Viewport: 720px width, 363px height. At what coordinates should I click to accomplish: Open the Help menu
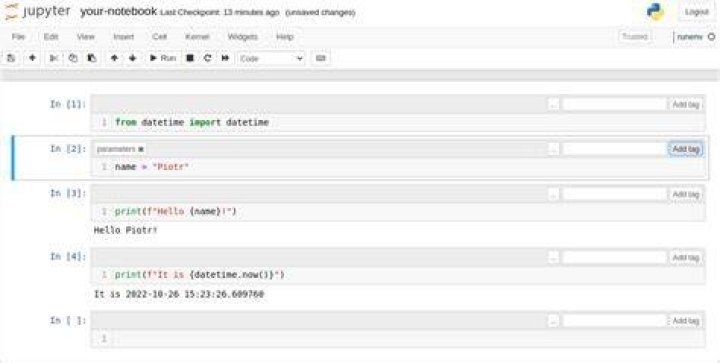click(285, 37)
